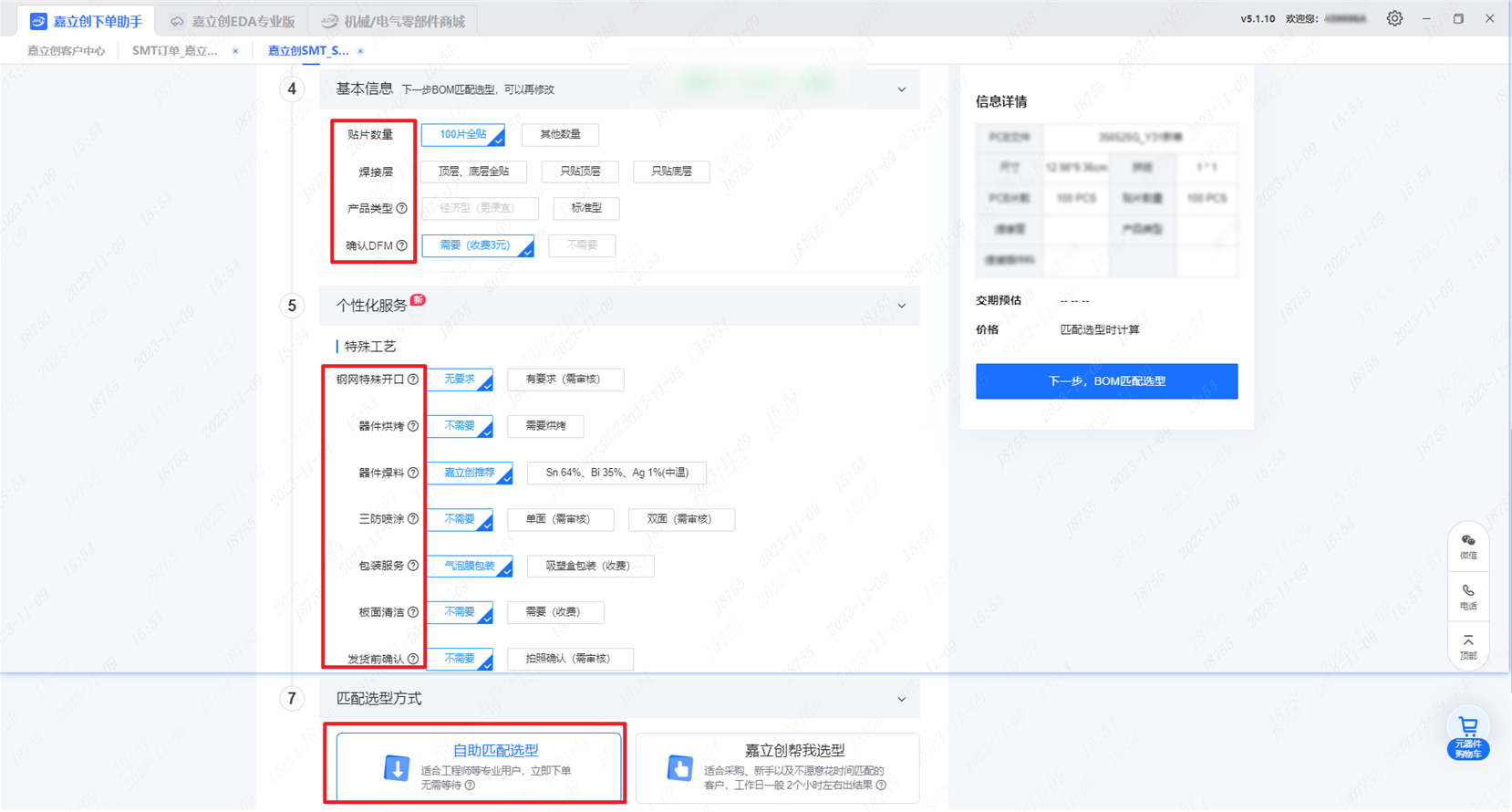This screenshot has height=812, width=1512.
Task: Select 其他数量 for placement quantity
Action: 560,135
